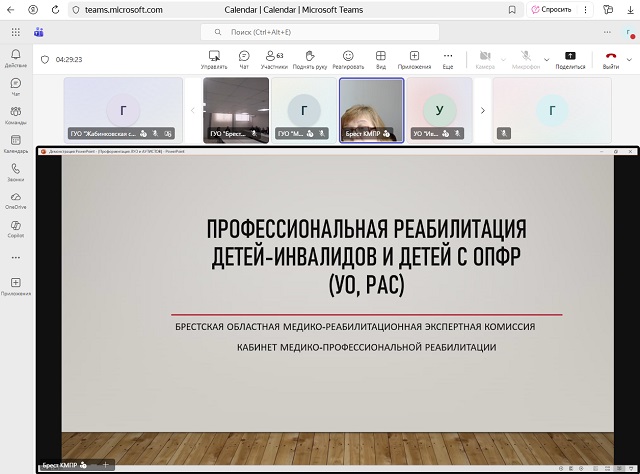Open the React emoji menu
This screenshot has height=474, width=640.
coord(348,60)
